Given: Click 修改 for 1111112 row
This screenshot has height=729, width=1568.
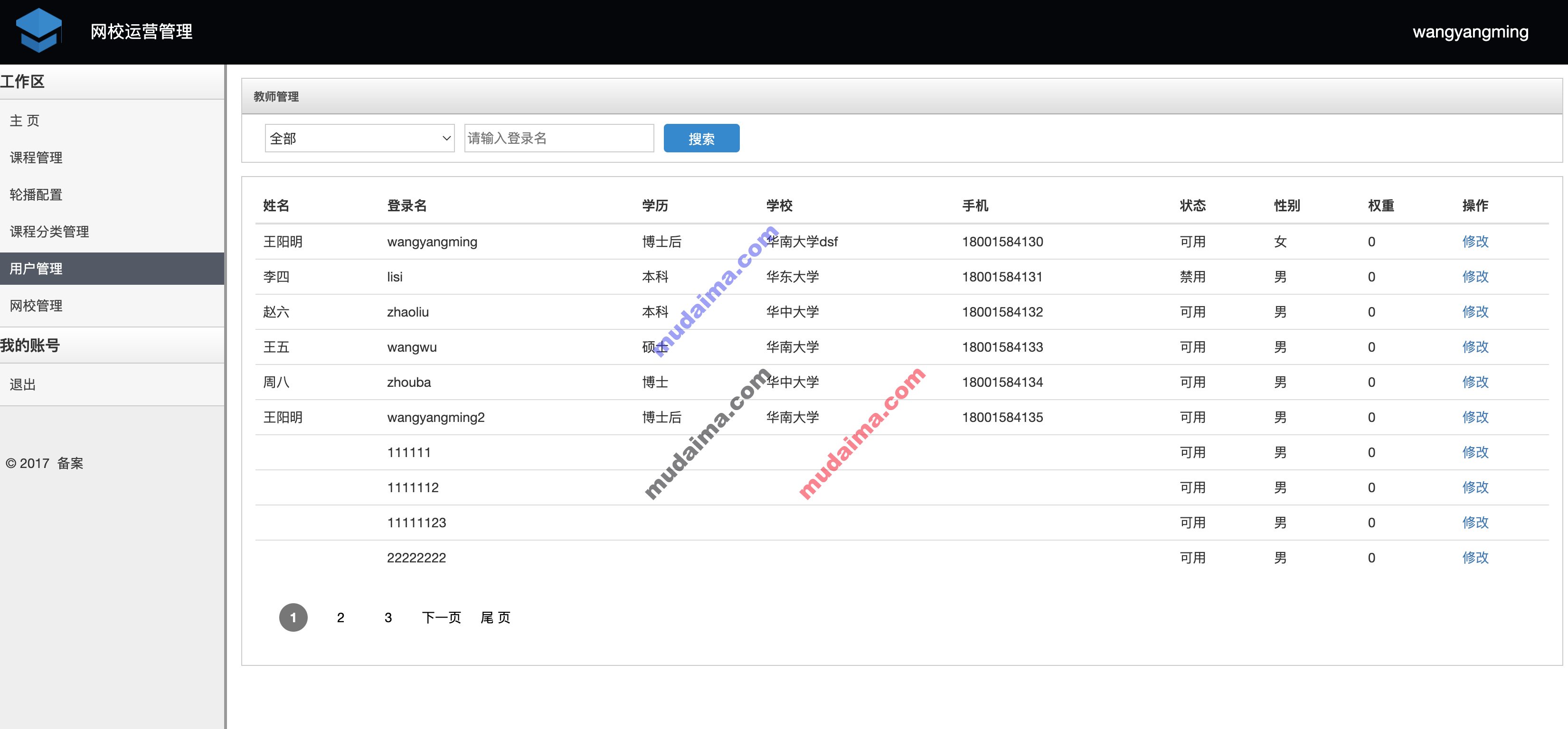Looking at the screenshot, I should pyautogui.click(x=1475, y=487).
